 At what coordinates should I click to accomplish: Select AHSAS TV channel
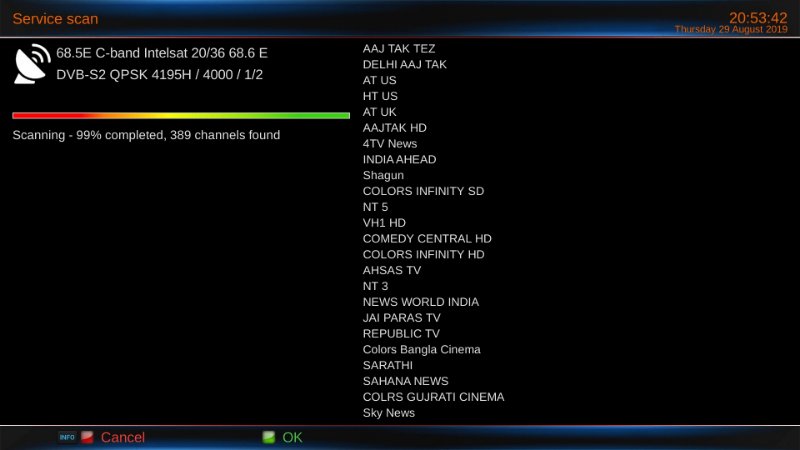click(392, 270)
